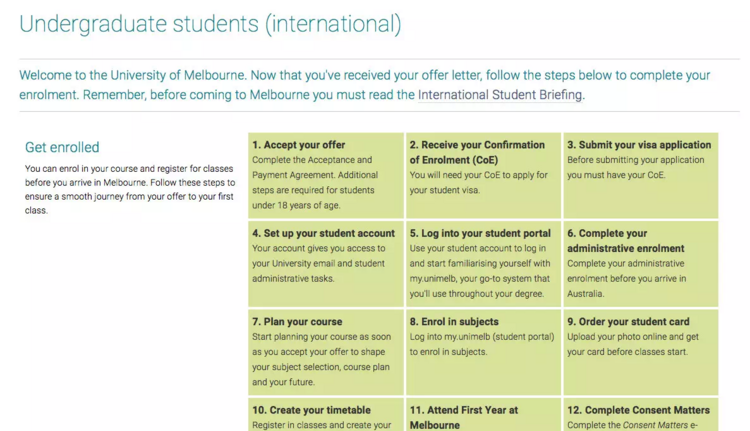Click the welcome paragraph about your offer letter

click(364, 85)
